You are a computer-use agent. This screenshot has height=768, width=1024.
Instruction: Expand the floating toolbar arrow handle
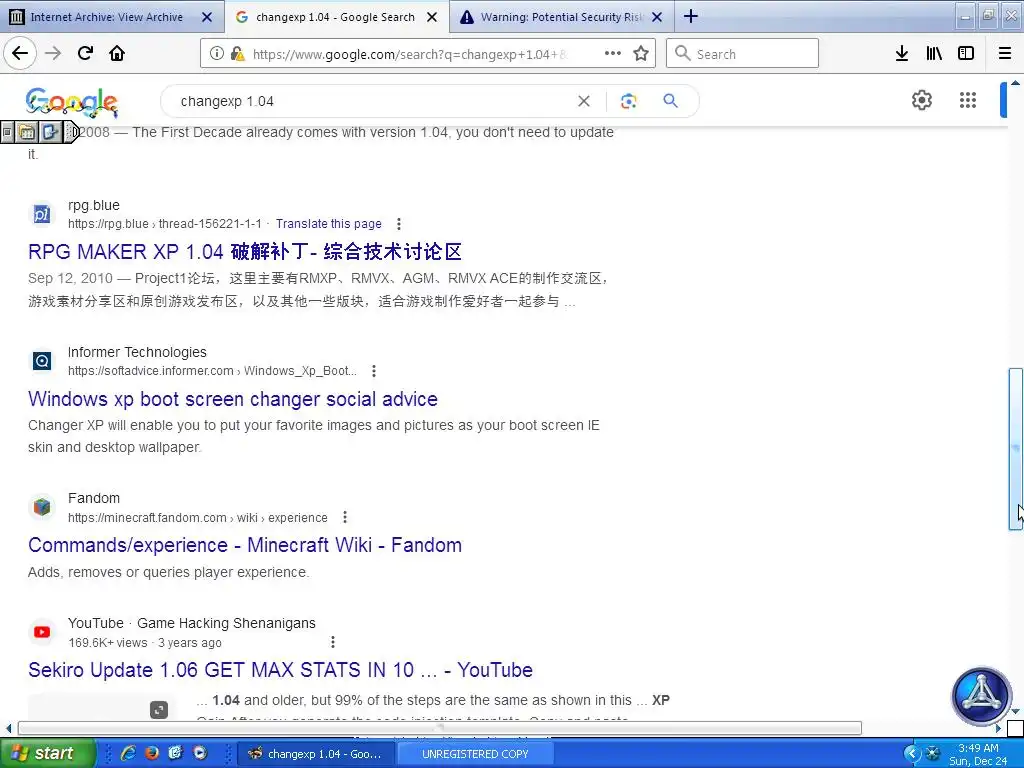[x=72, y=133]
